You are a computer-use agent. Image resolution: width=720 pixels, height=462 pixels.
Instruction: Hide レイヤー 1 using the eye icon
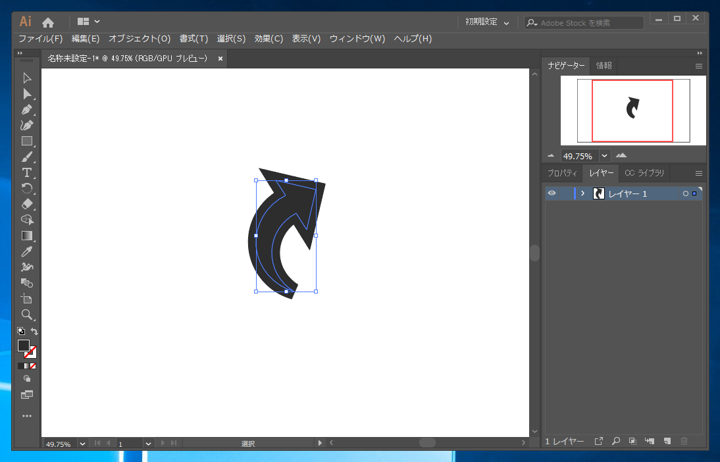point(551,193)
